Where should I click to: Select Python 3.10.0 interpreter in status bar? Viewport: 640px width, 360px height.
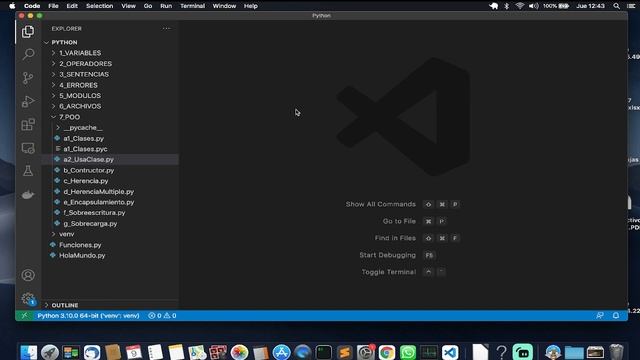[x=88, y=316]
